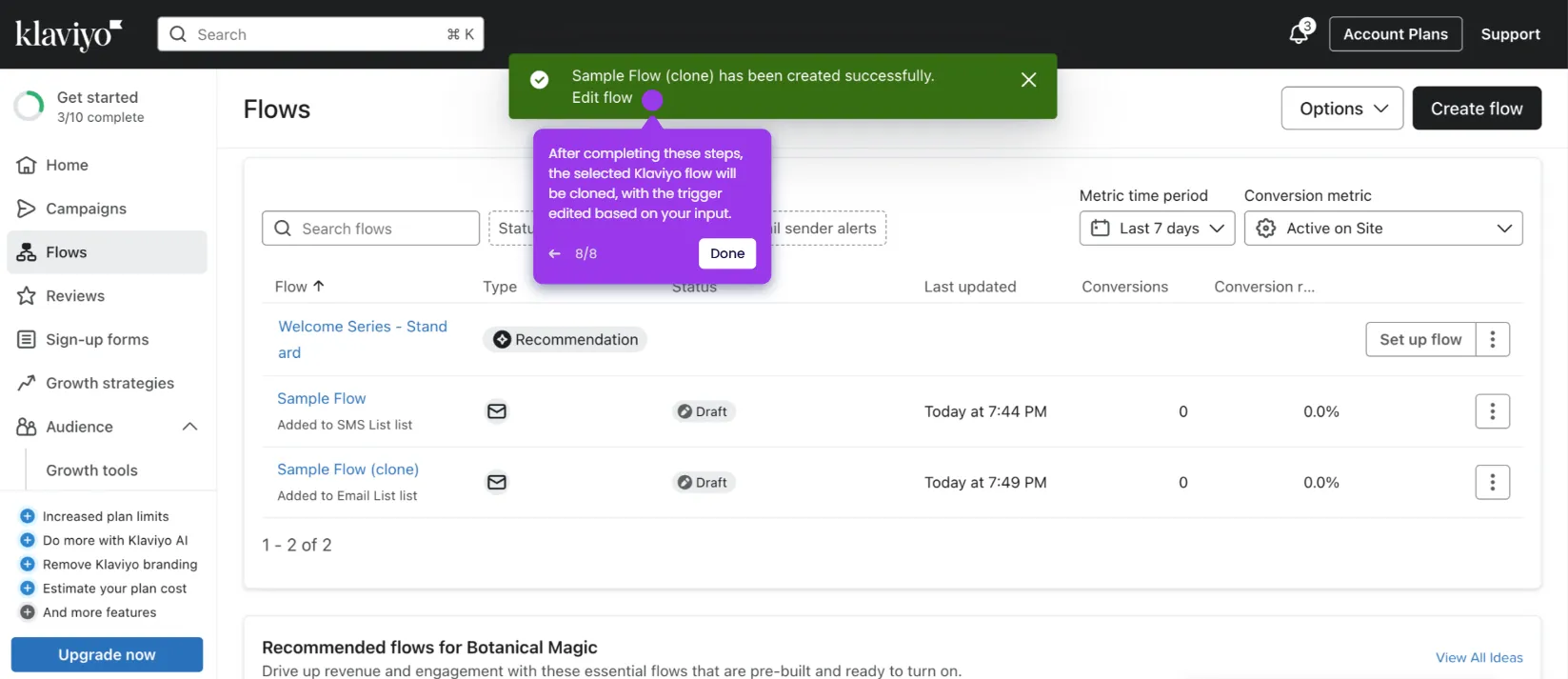Open more options beside Set up flow
This screenshot has height=679, width=1568.
(1493, 339)
